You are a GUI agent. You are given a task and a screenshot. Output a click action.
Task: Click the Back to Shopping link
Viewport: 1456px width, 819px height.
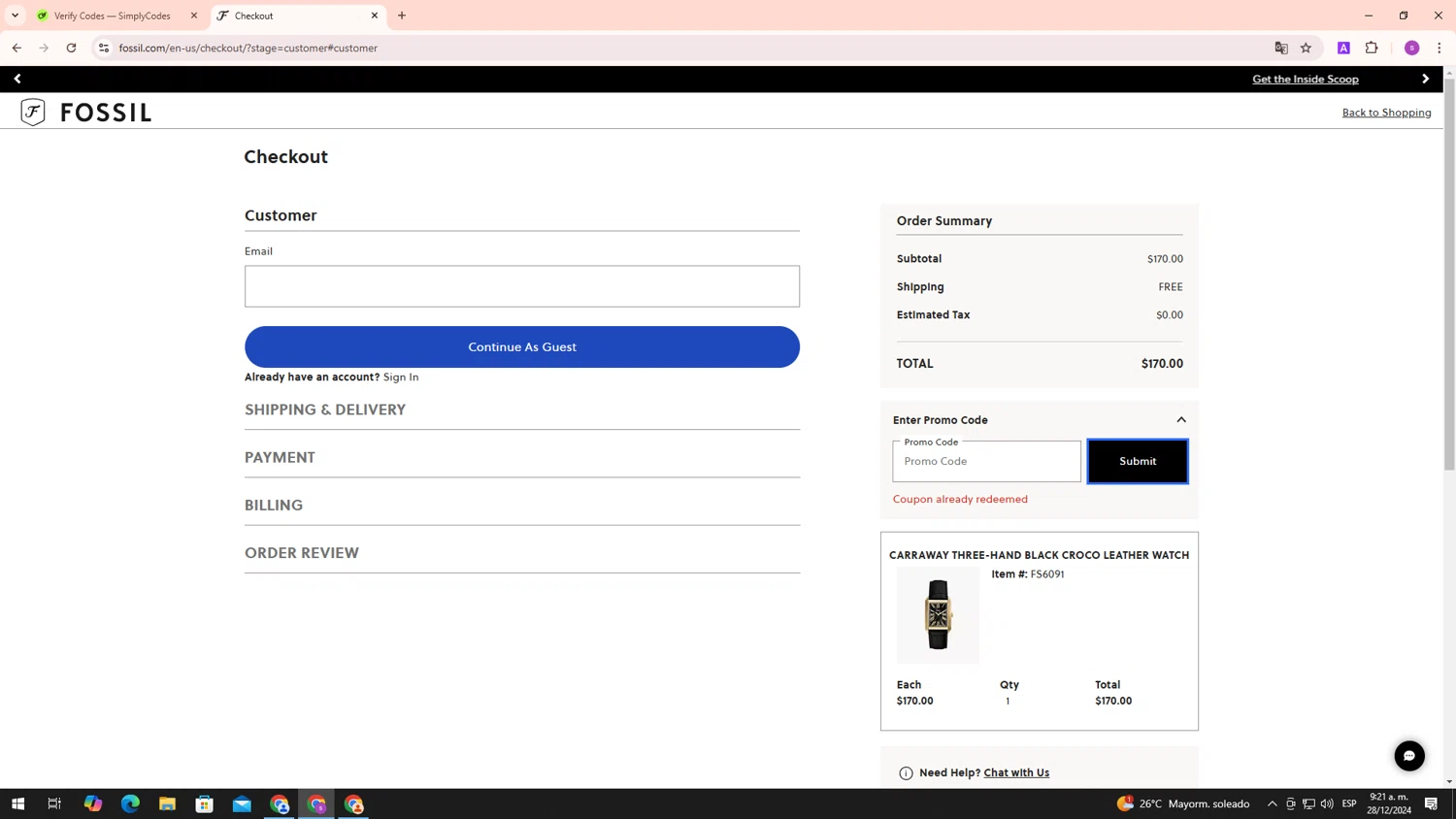pyautogui.click(x=1386, y=113)
